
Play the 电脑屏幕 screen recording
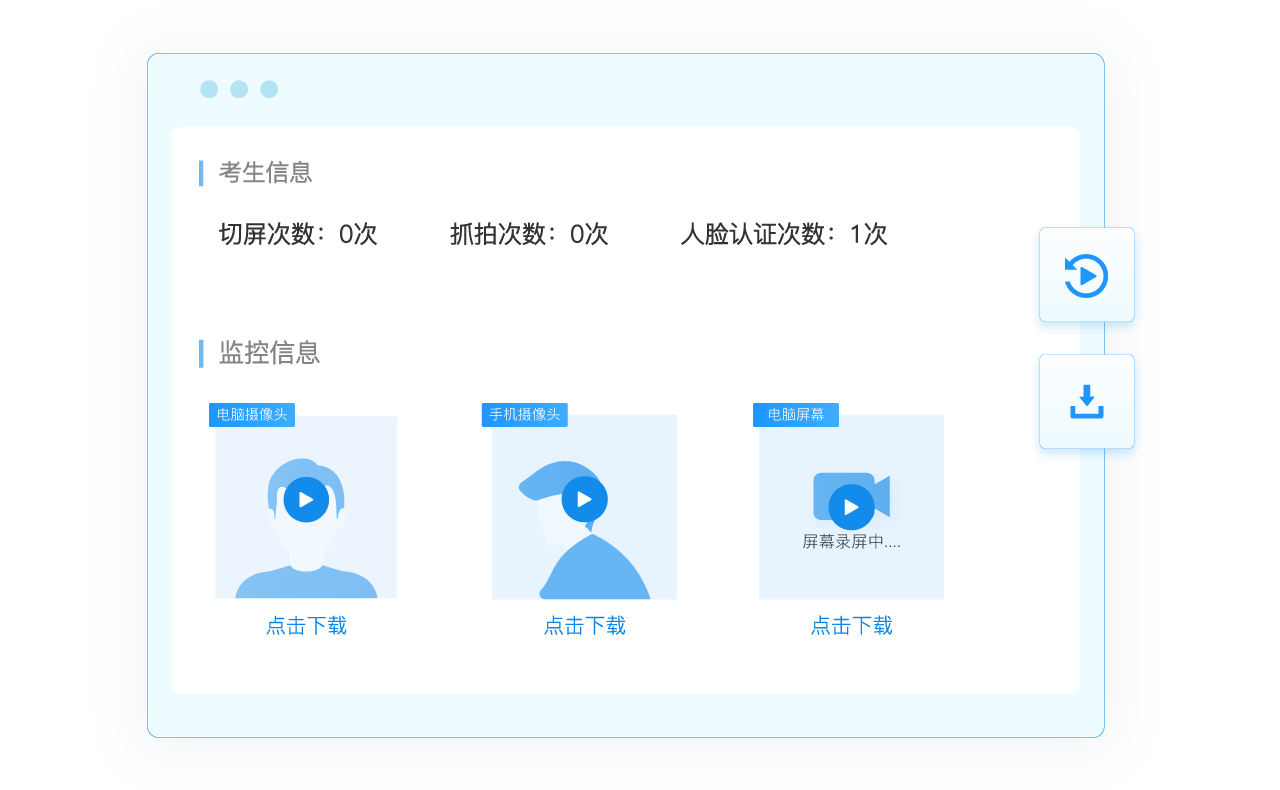(851, 507)
